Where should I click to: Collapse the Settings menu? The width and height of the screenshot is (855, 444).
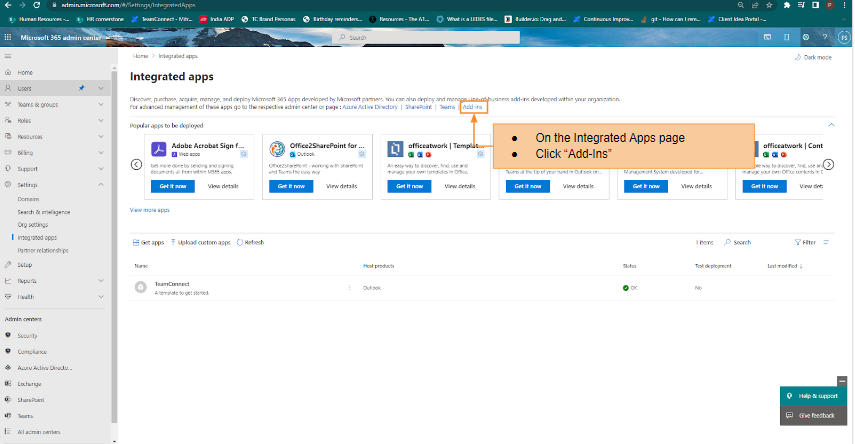pos(101,185)
